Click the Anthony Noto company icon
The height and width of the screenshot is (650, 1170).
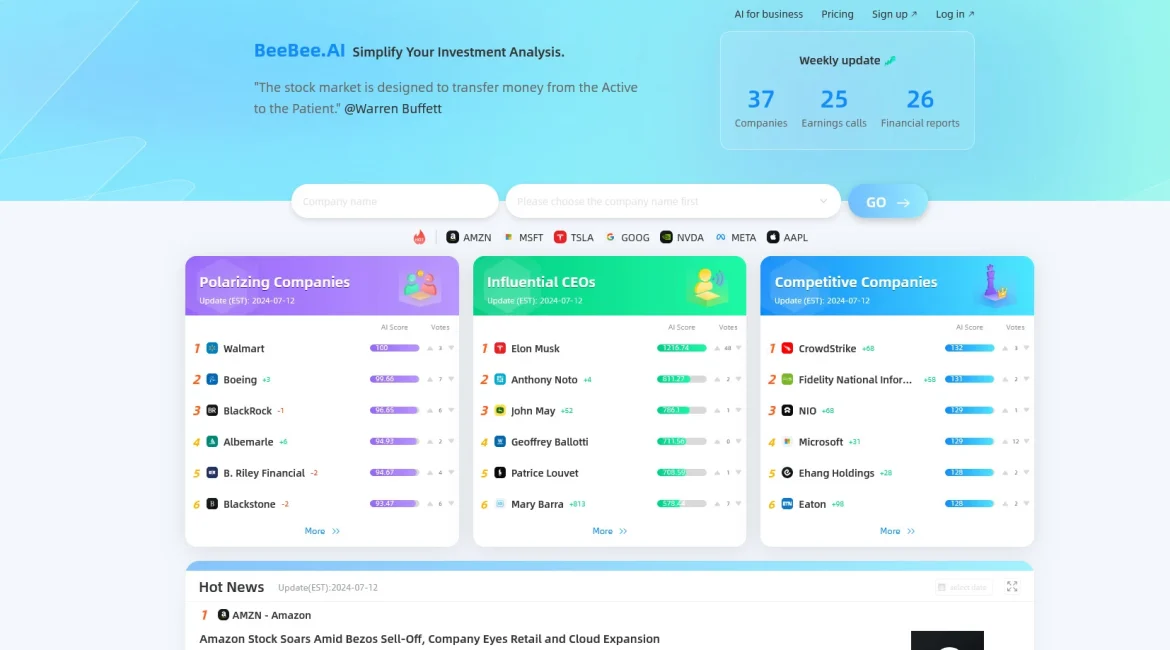(x=500, y=380)
